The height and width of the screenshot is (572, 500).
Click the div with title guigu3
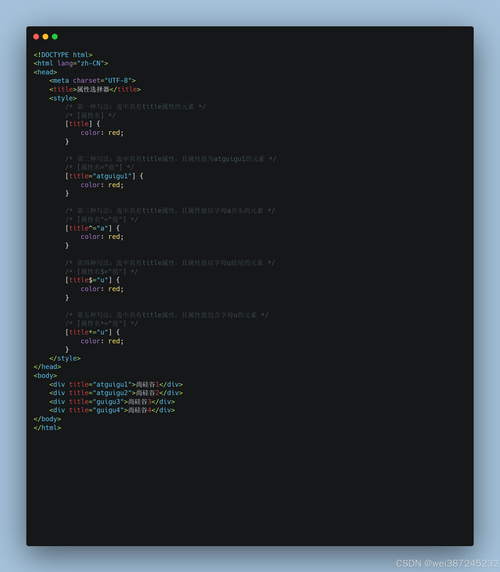click(112, 402)
